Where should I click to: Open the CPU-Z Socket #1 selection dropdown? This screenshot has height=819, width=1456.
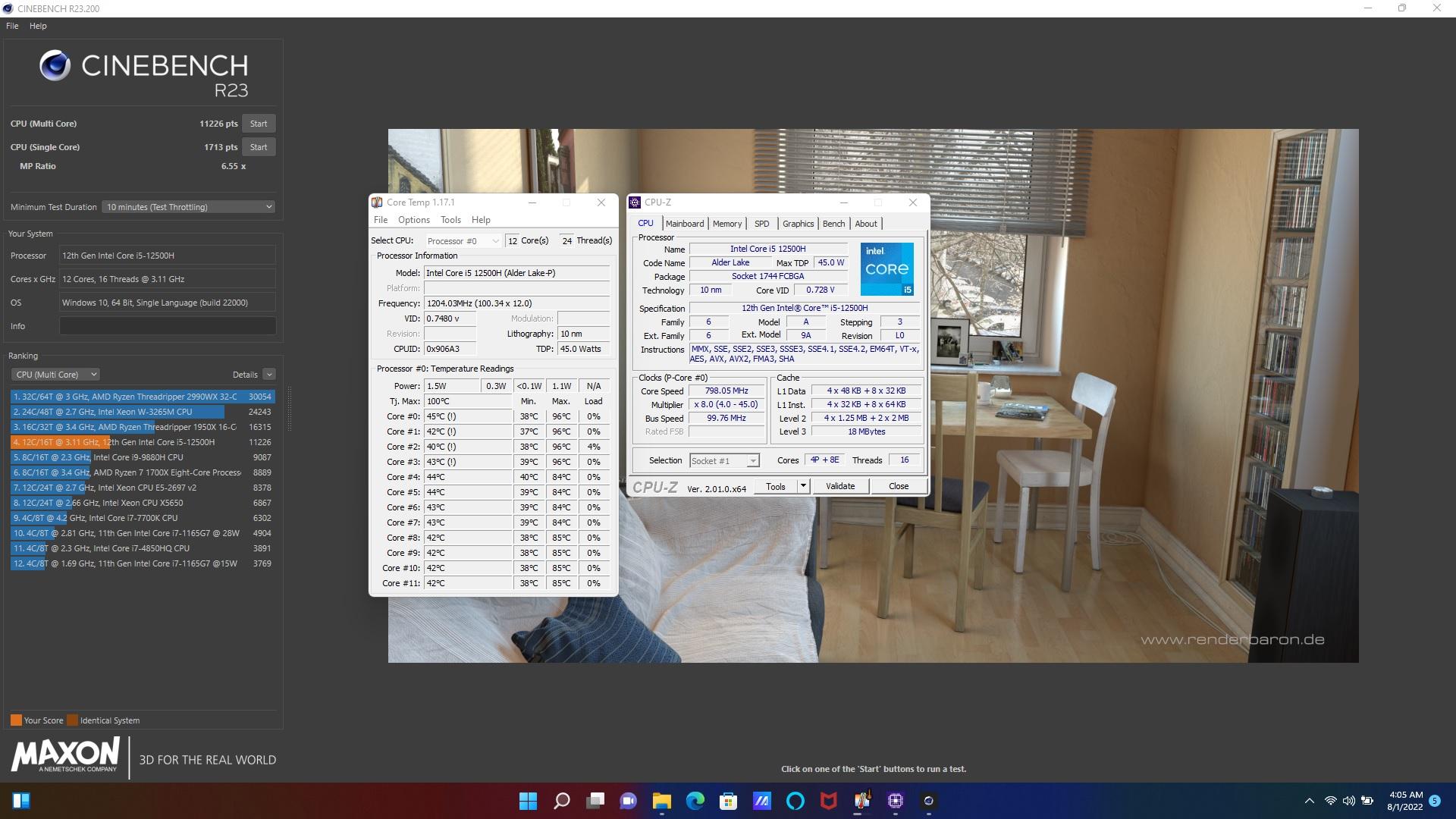(x=724, y=461)
